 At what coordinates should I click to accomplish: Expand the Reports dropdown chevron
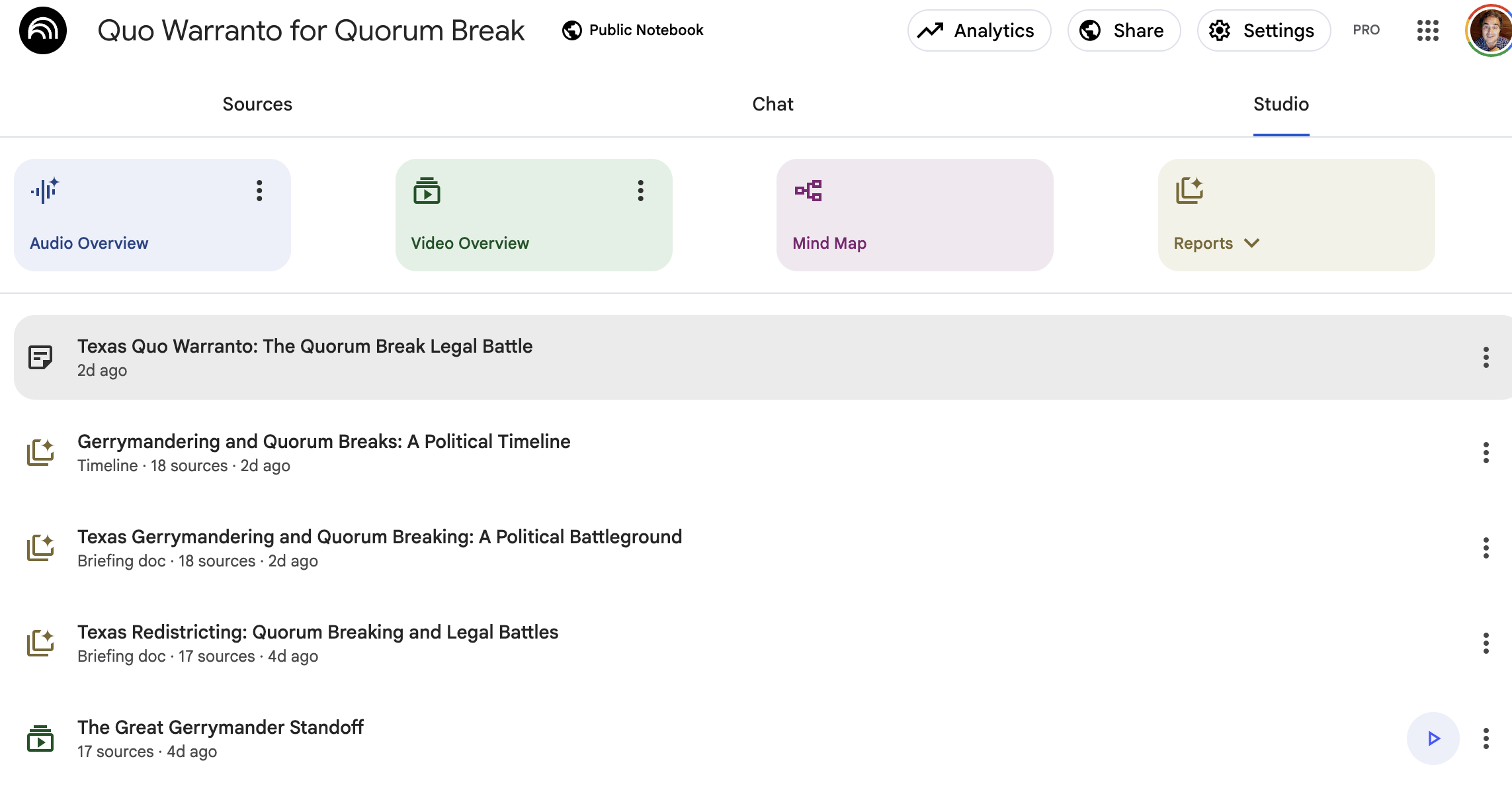pos(1251,243)
